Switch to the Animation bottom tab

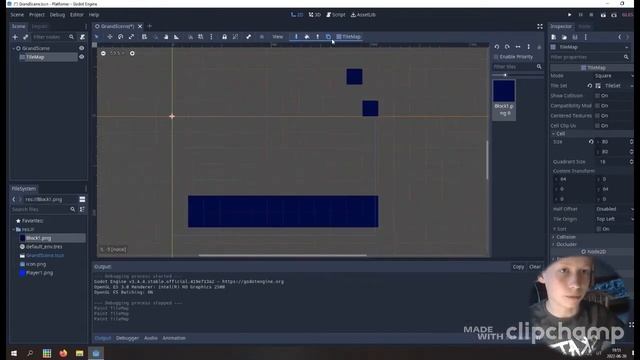(x=174, y=338)
